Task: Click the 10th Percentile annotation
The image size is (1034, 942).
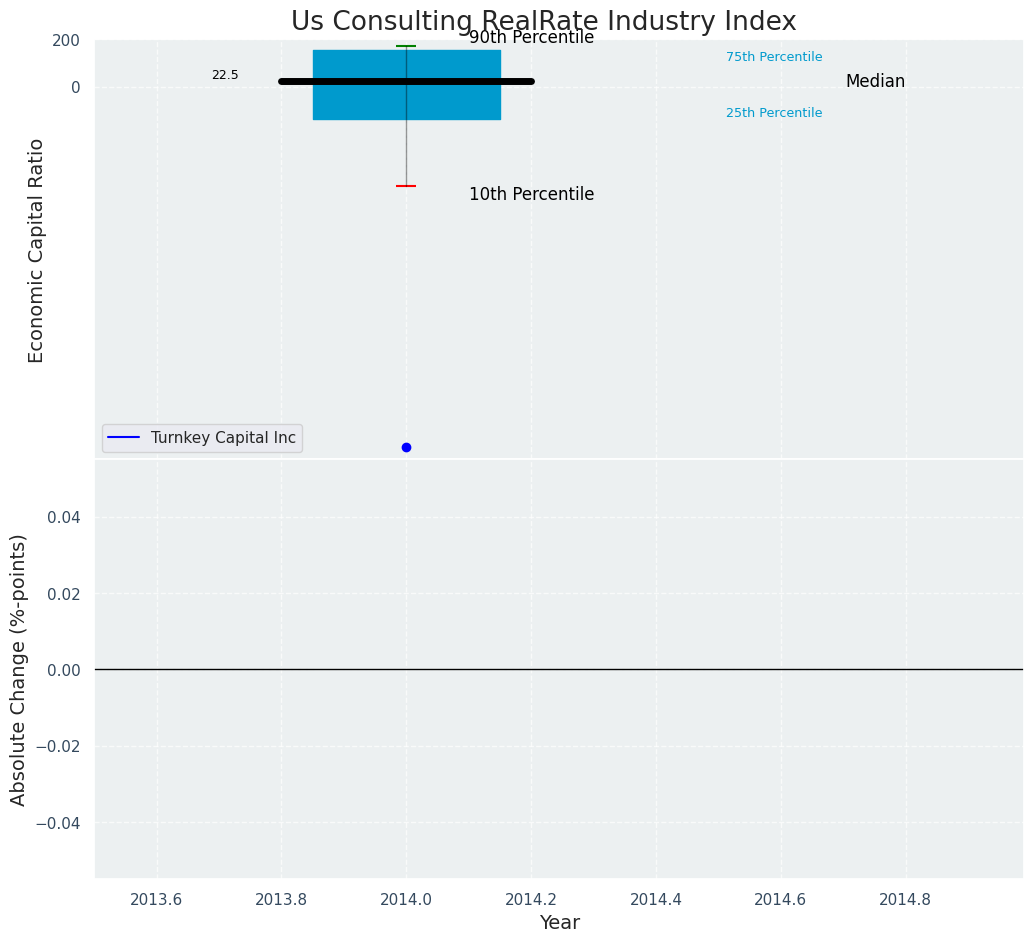Action: click(x=531, y=195)
